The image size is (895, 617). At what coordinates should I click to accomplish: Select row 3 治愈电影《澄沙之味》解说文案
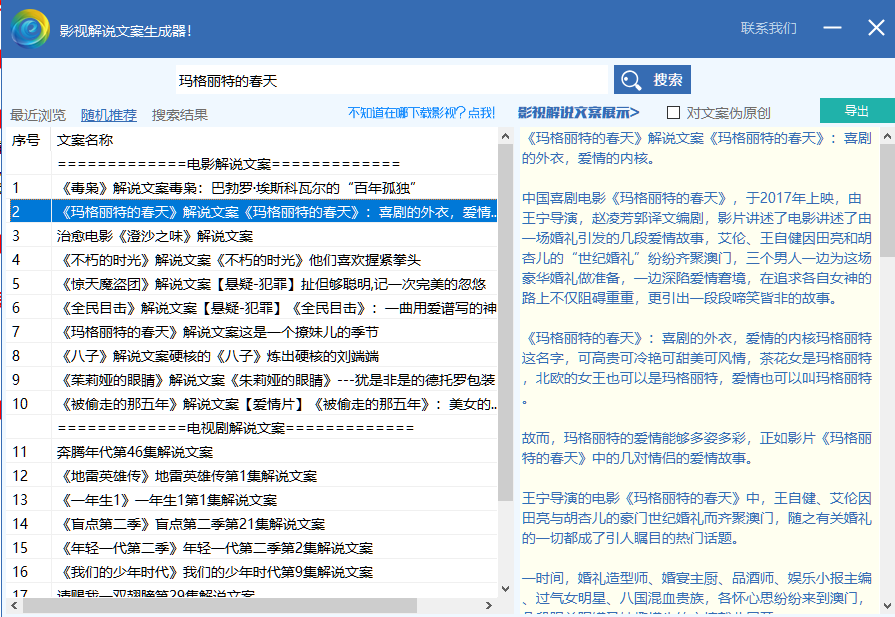pyautogui.click(x=253, y=236)
